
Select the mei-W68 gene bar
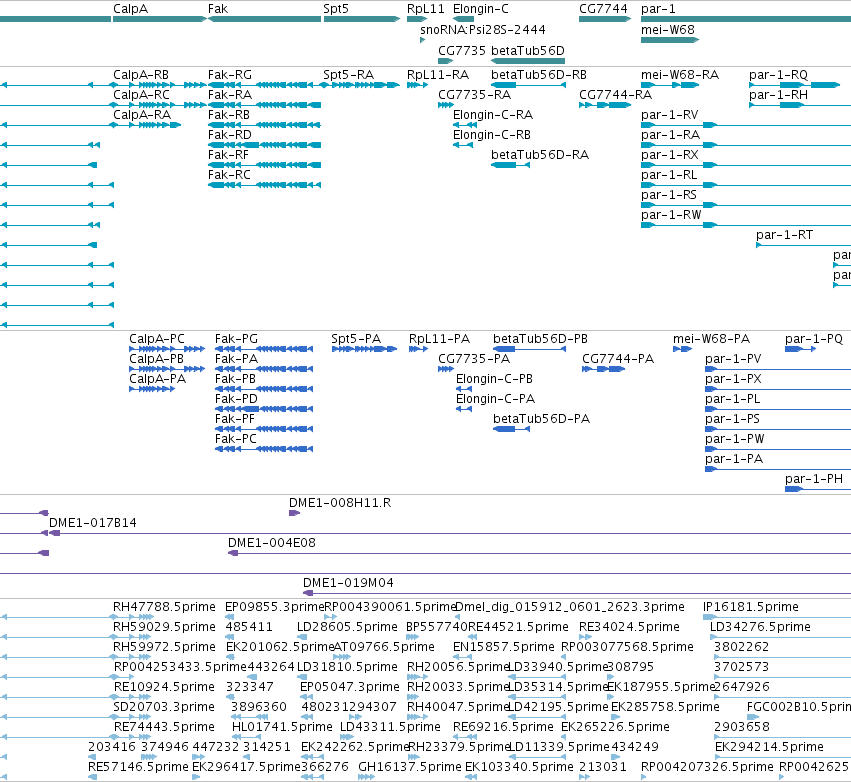[670, 40]
